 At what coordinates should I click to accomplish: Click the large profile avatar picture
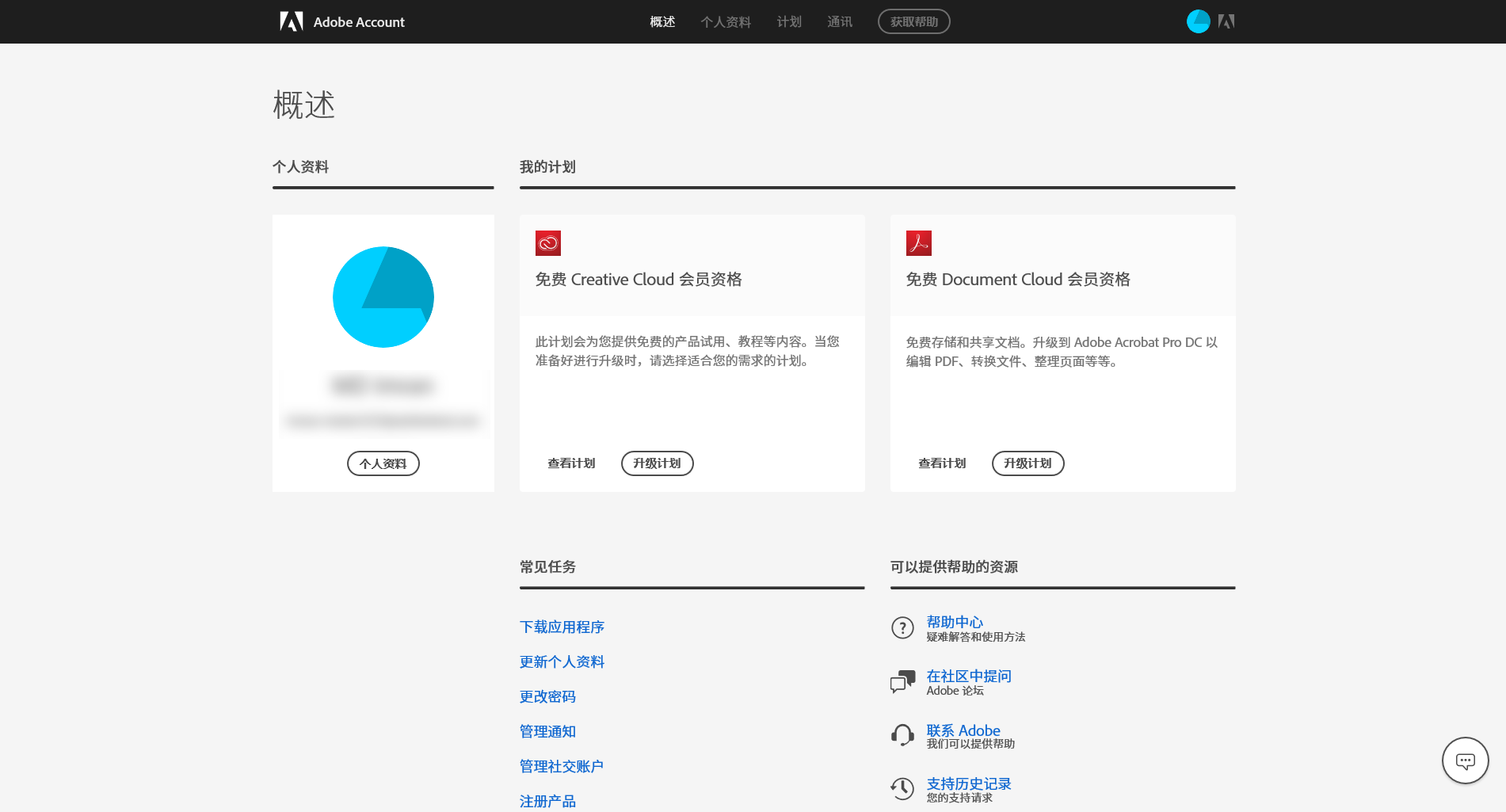(x=383, y=297)
